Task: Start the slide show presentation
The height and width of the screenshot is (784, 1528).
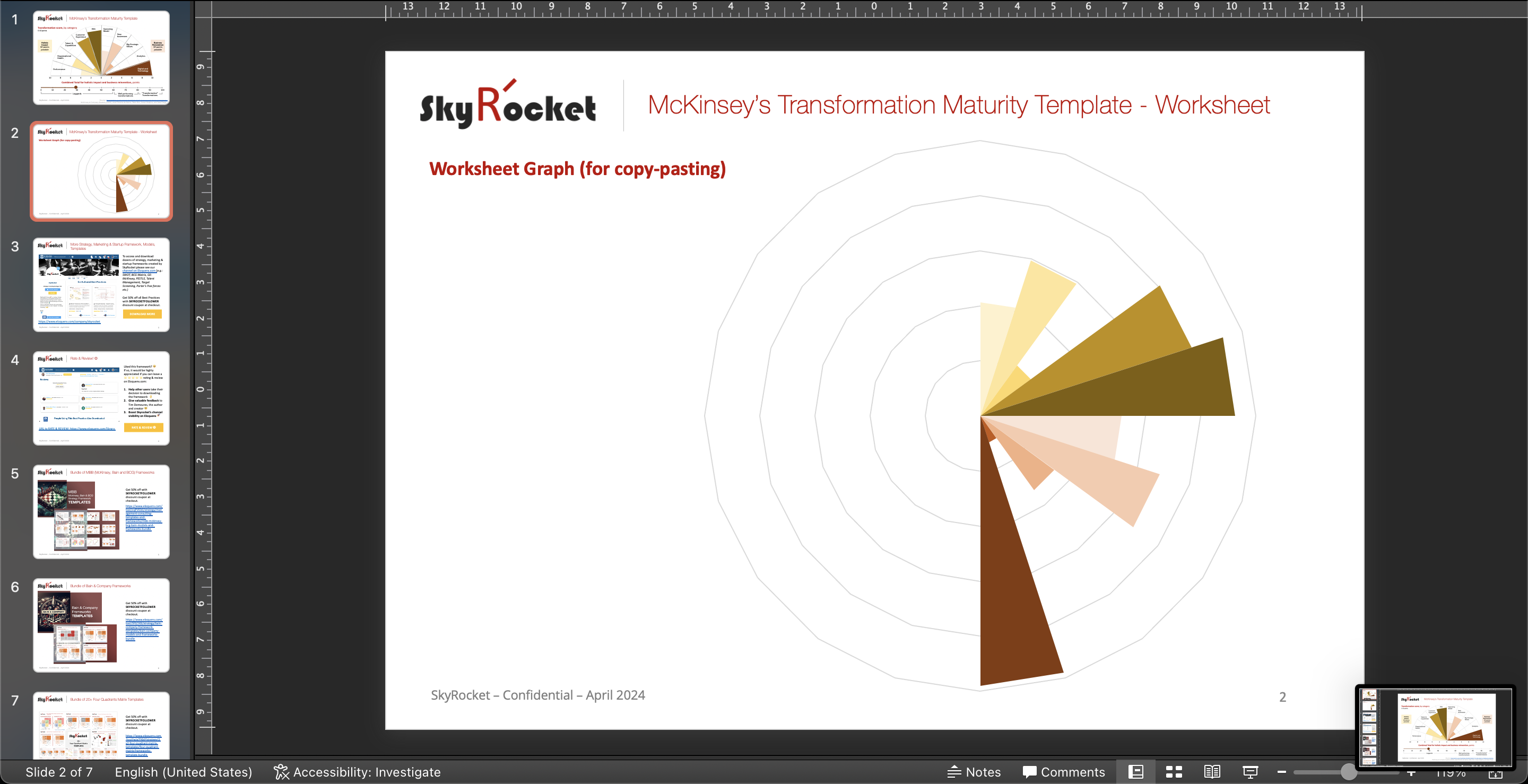Action: (1250, 772)
